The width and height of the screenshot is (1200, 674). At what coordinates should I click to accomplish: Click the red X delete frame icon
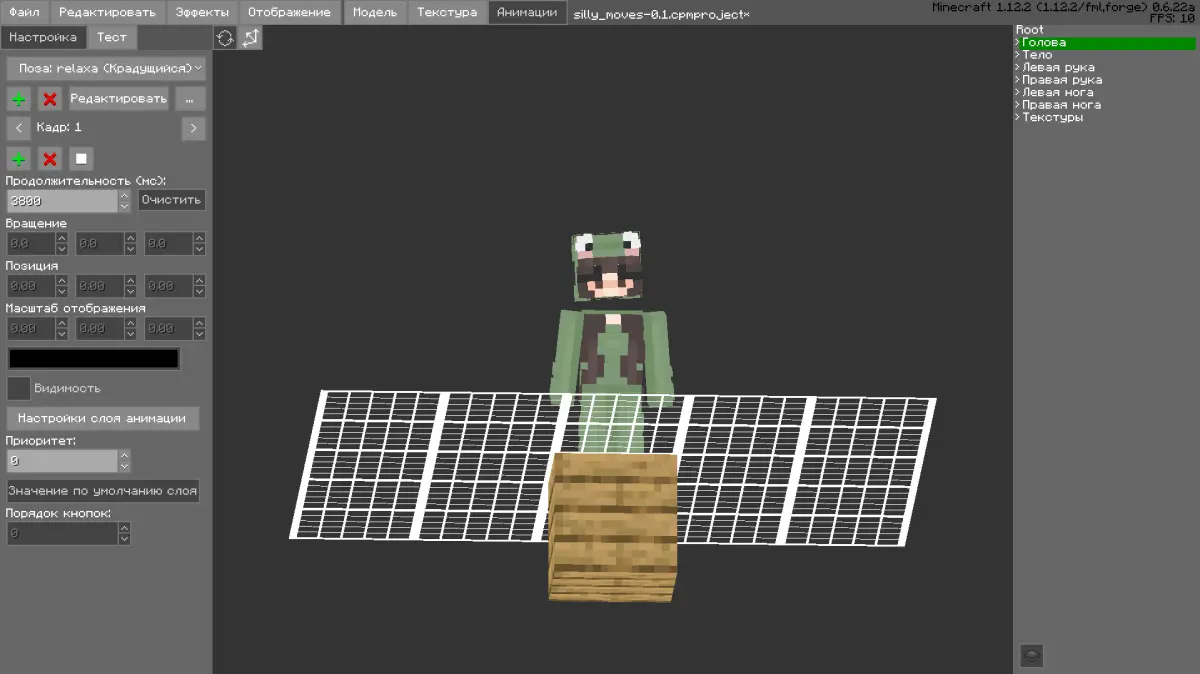pos(49,159)
